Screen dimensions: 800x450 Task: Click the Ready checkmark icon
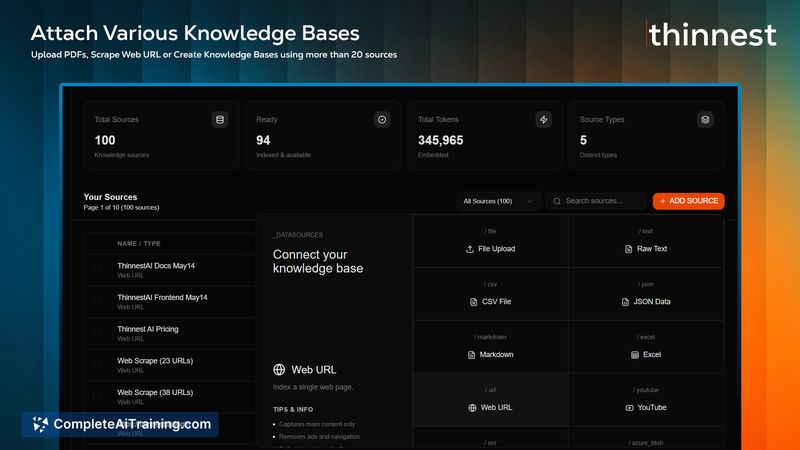[382, 119]
